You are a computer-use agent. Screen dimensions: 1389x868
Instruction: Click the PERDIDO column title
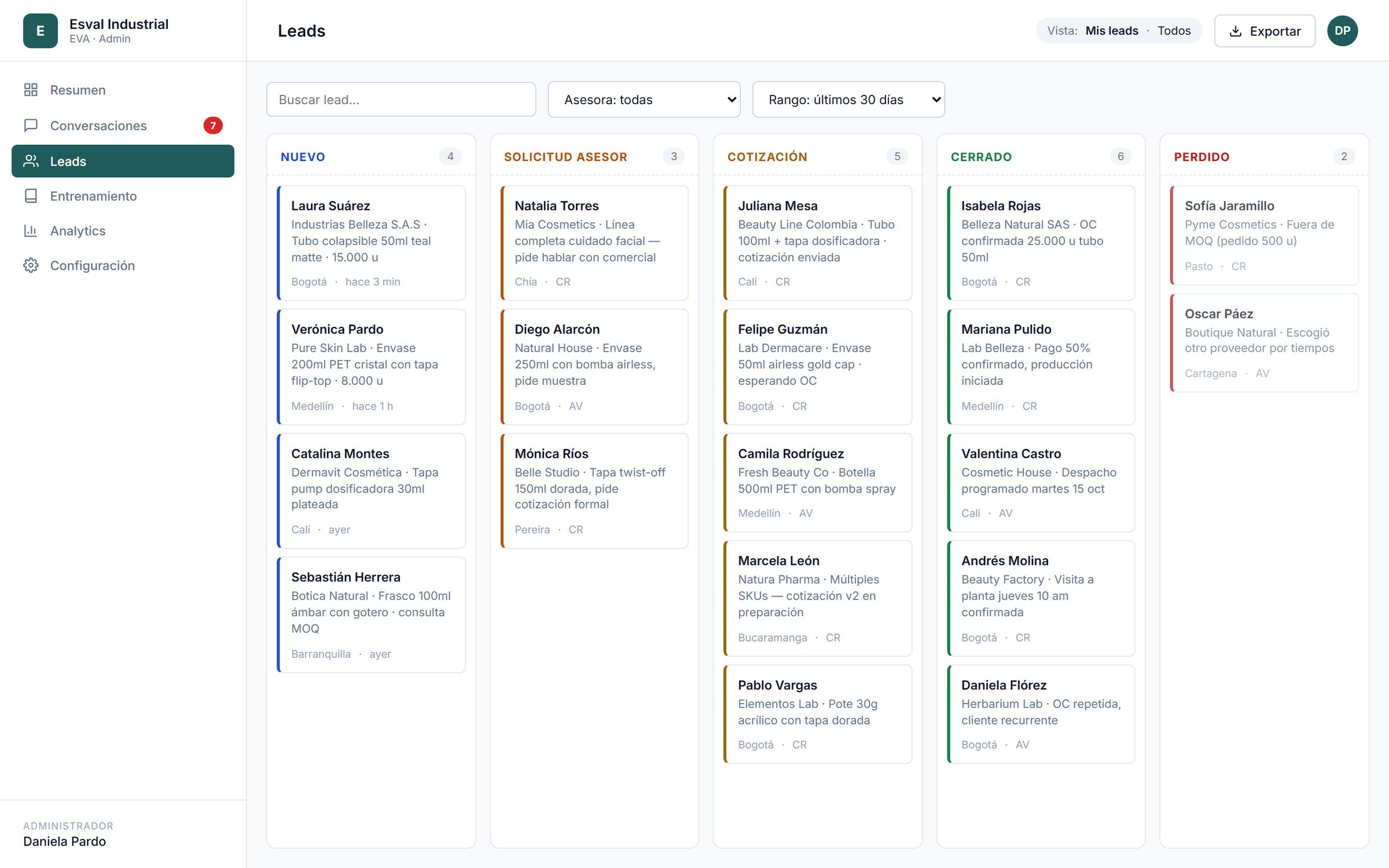tap(1201, 156)
